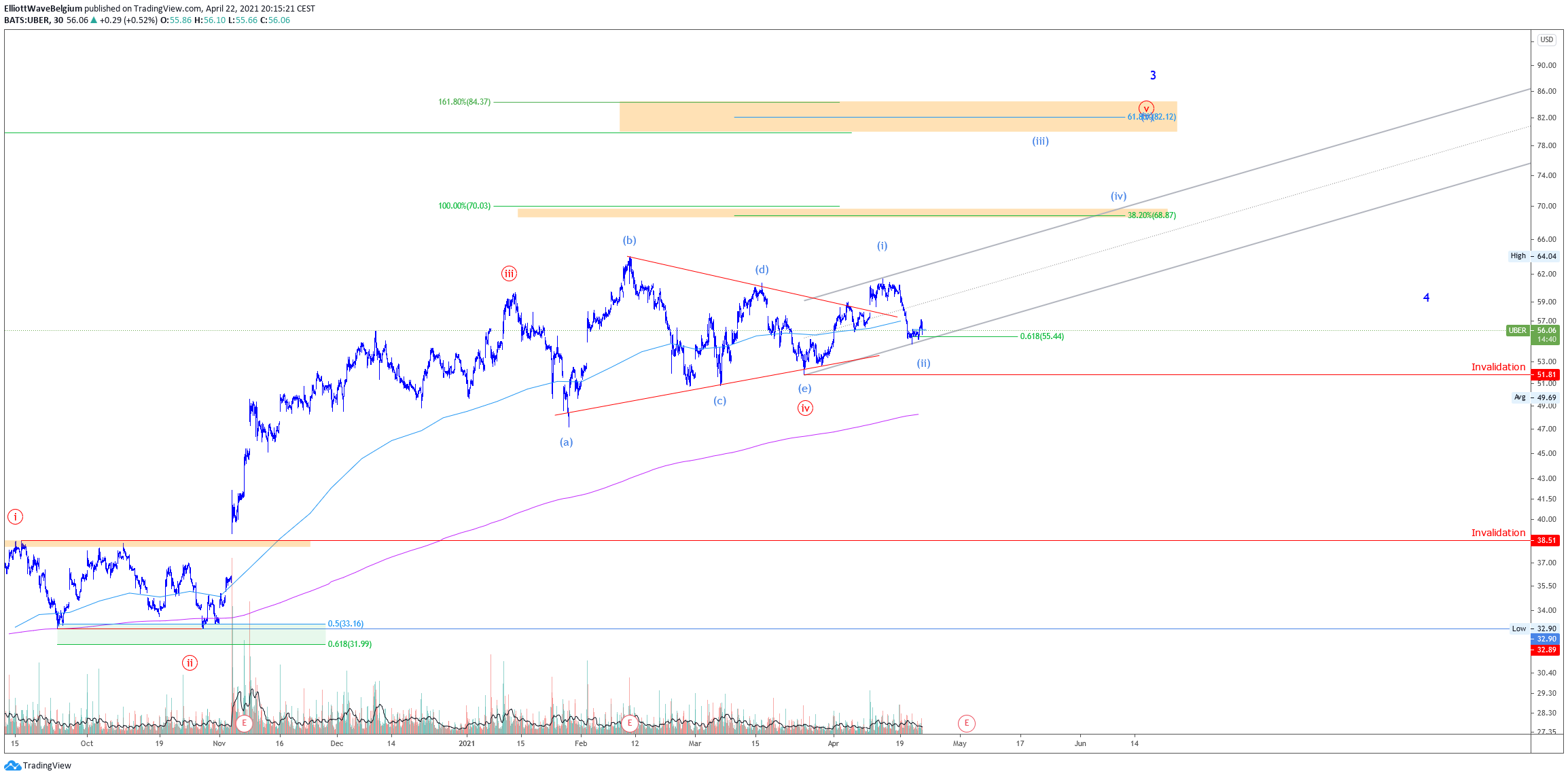Click the USD currency label

point(1547,40)
